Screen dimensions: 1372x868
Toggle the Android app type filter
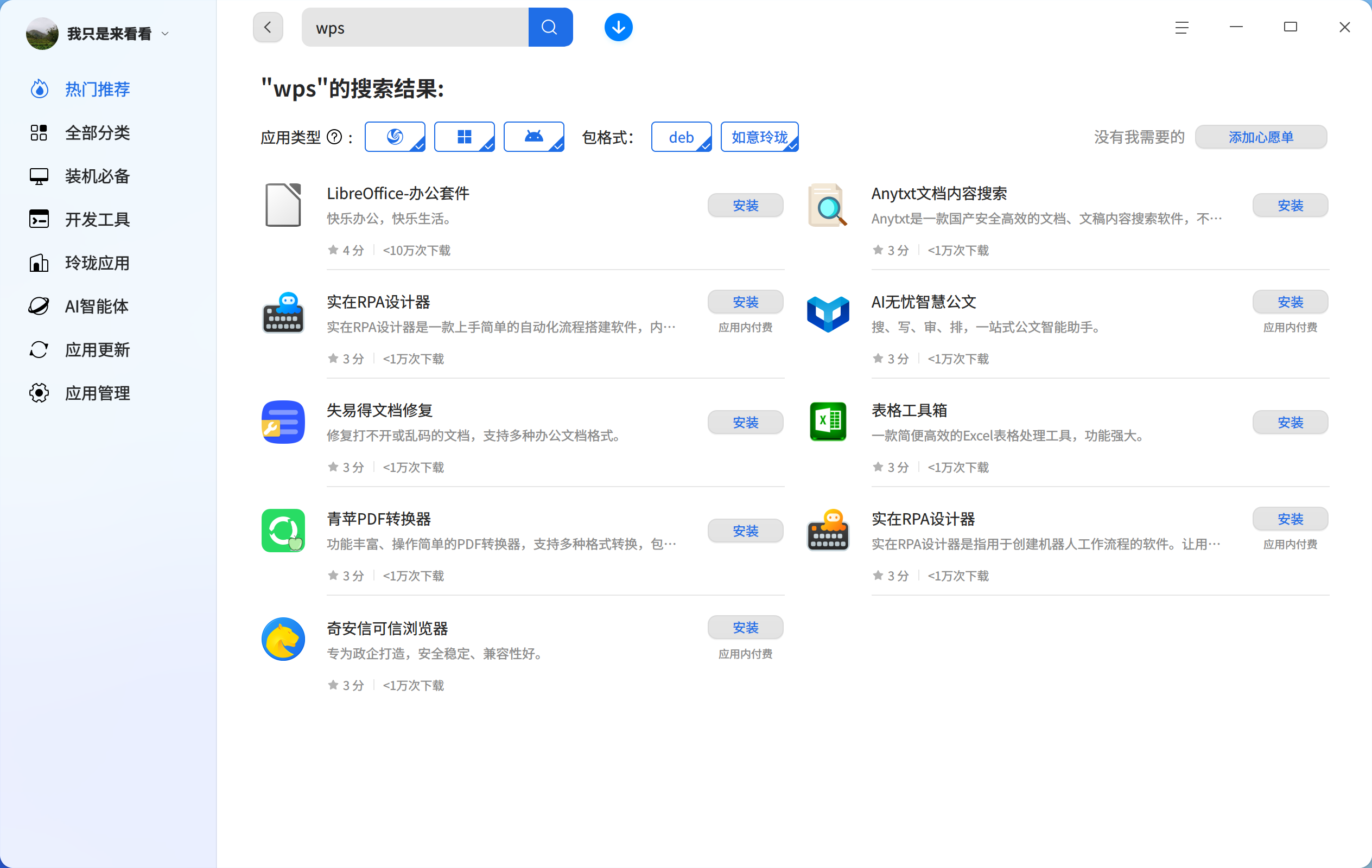tap(534, 137)
